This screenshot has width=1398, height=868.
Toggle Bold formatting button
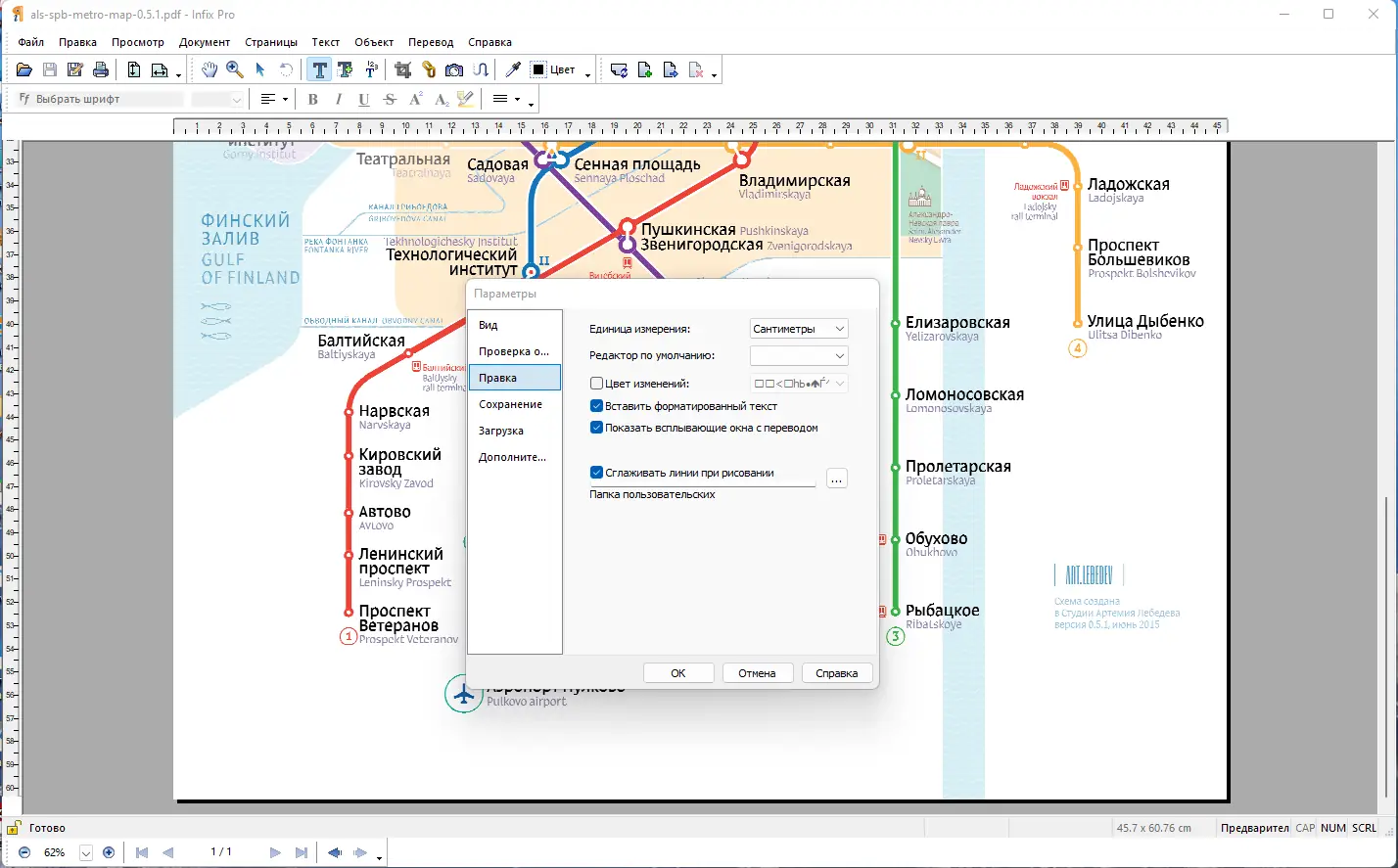(313, 99)
